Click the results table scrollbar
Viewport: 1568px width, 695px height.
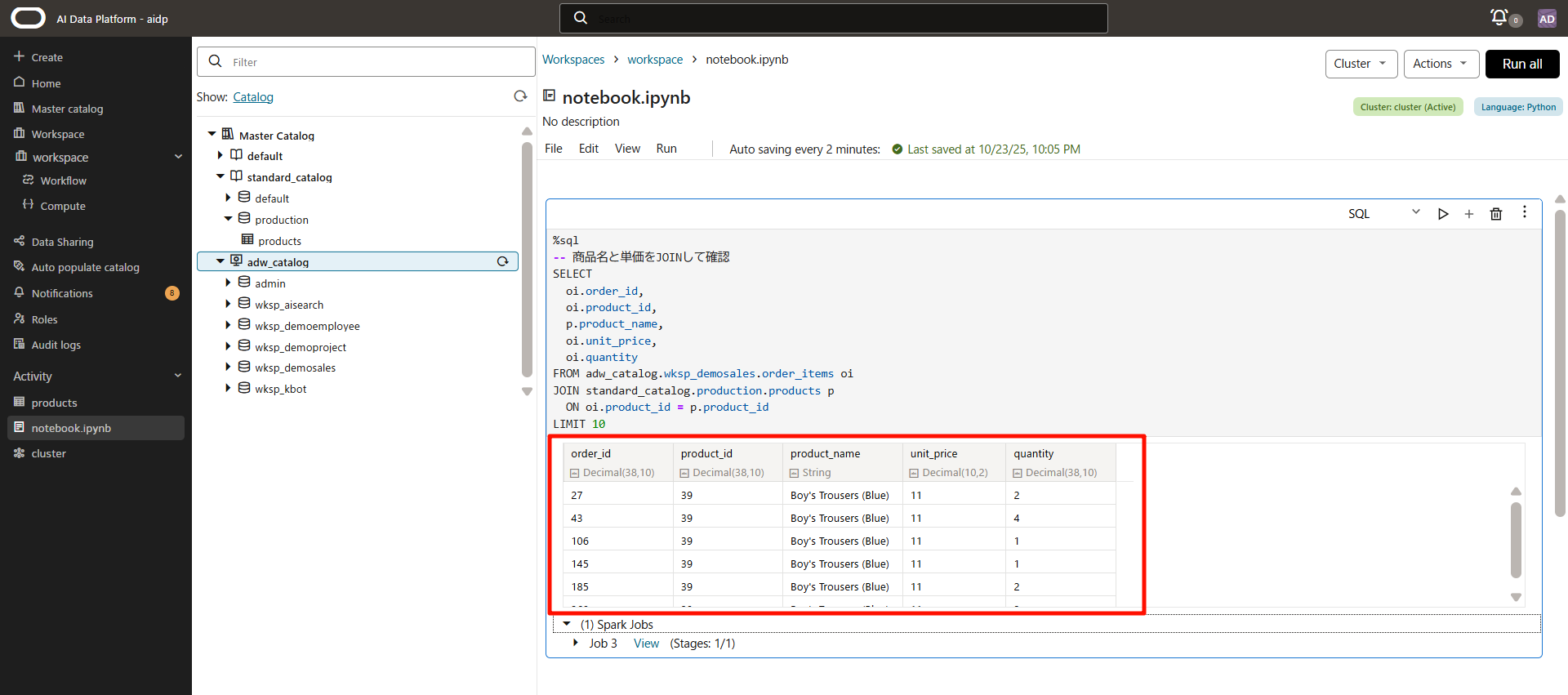pyautogui.click(x=1516, y=540)
